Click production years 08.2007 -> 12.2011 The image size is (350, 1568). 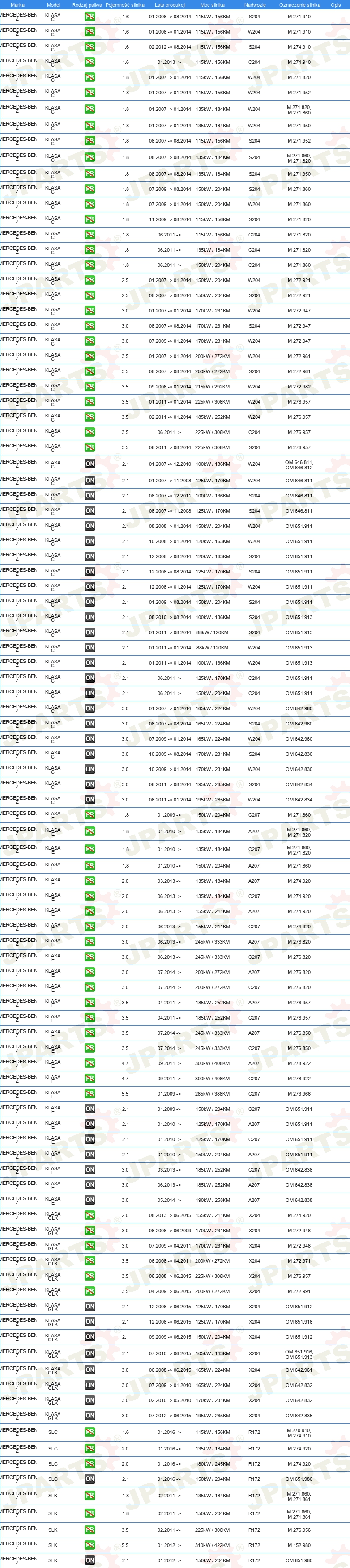(170, 496)
